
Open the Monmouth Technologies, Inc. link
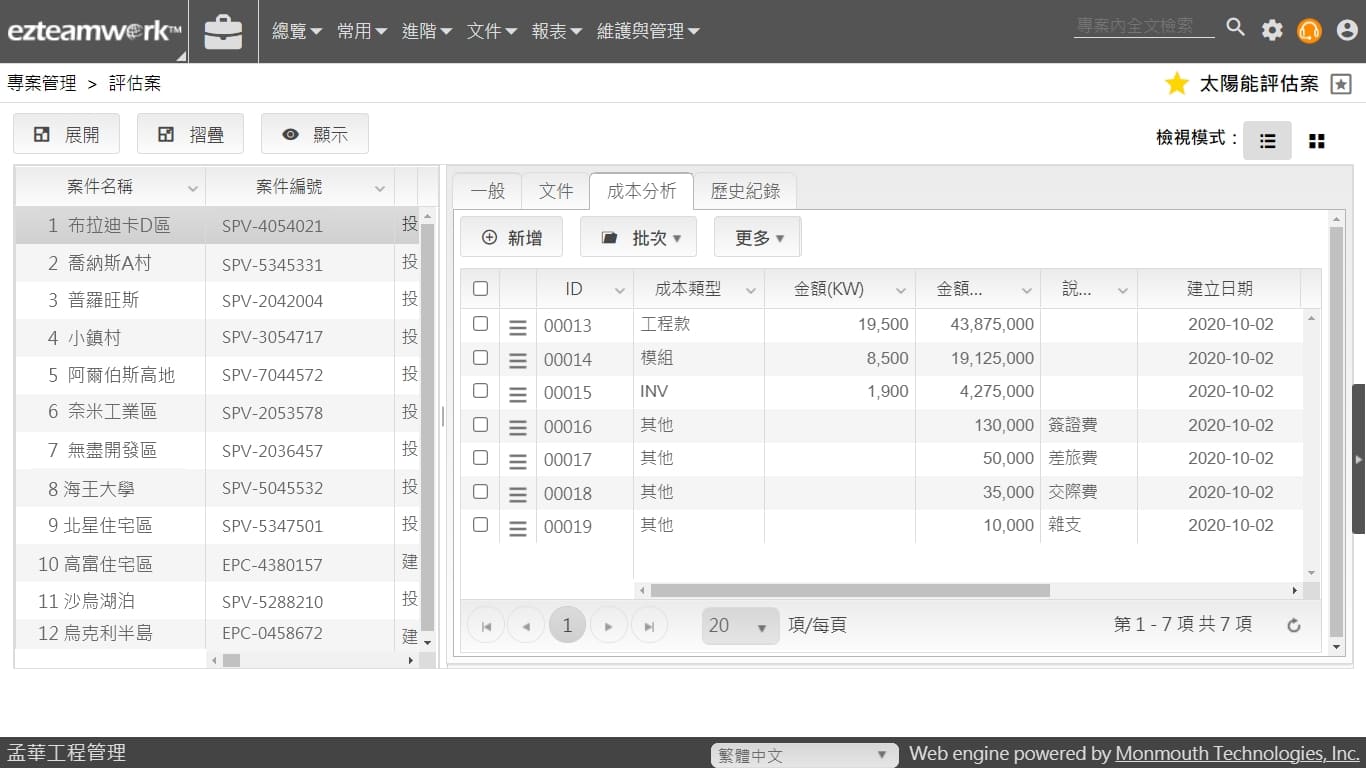pyautogui.click(x=1237, y=754)
